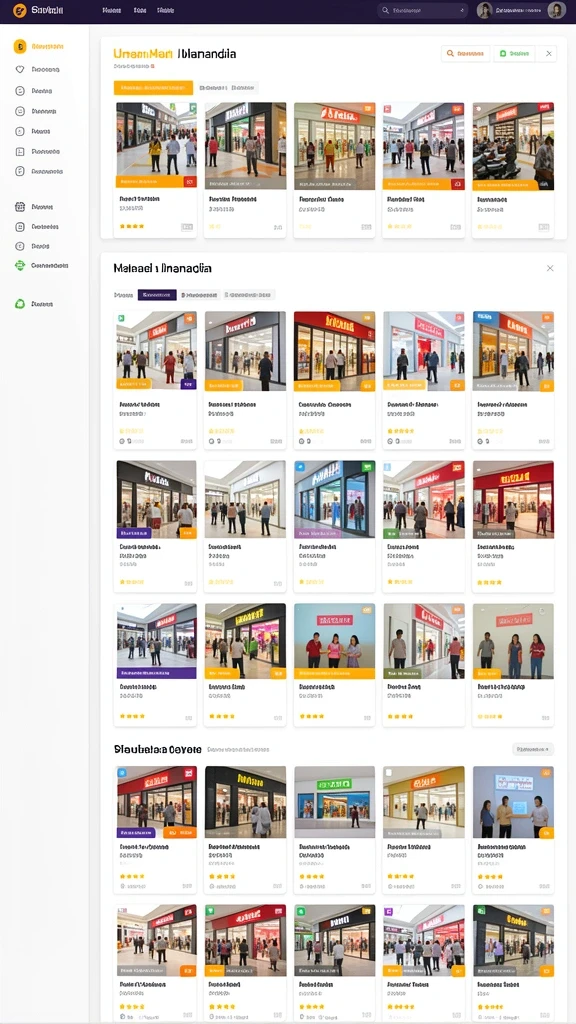This screenshot has height=1024, width=576.
Task: Close the second panel with the X
Action: pos(550,268)
